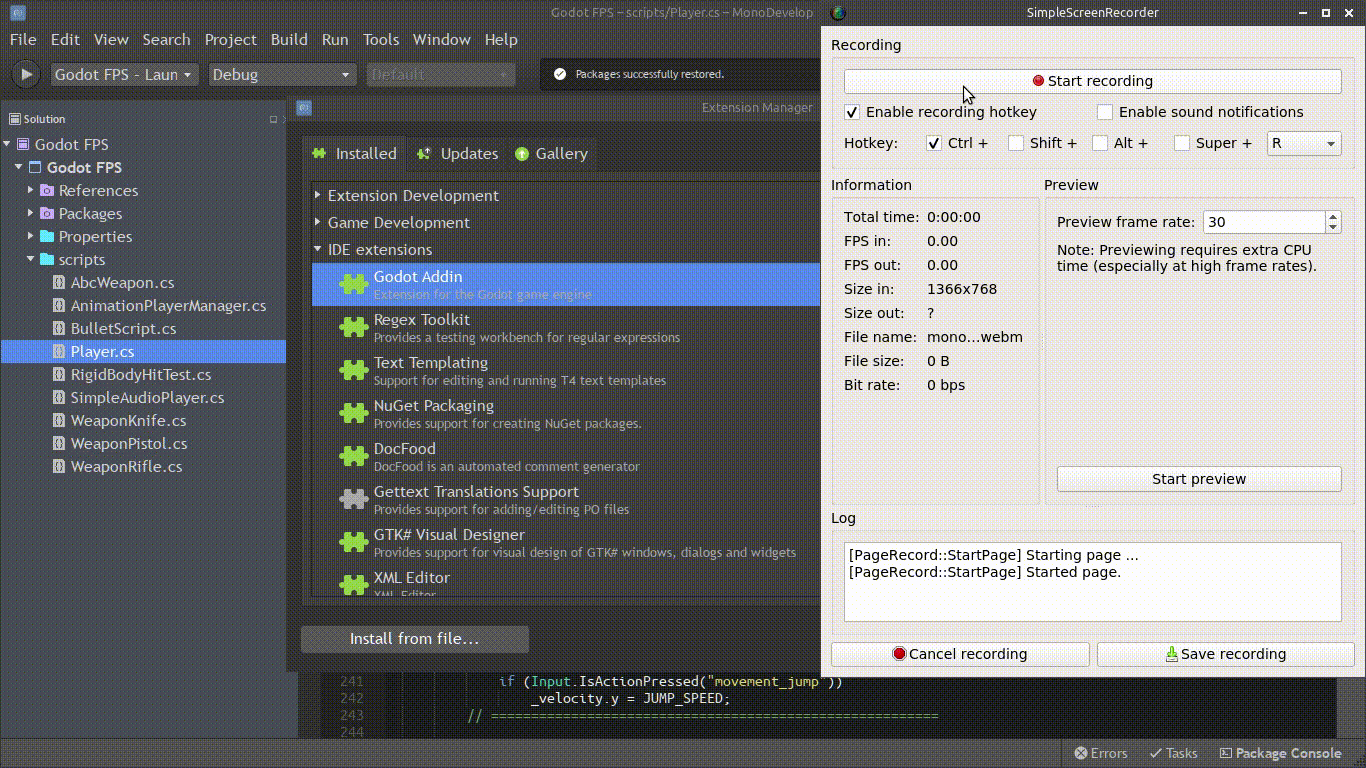
Task: Click the Install from file button
Action: (x=414, y=639)
